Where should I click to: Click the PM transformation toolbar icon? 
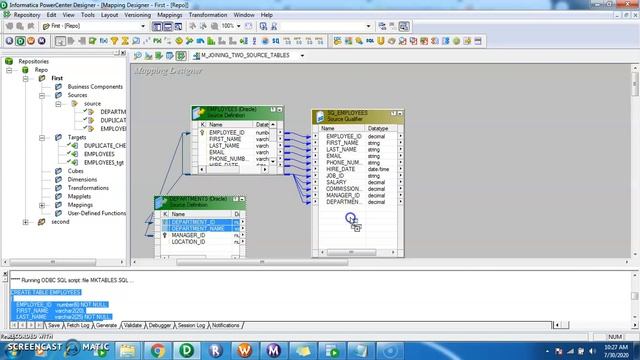157,41
